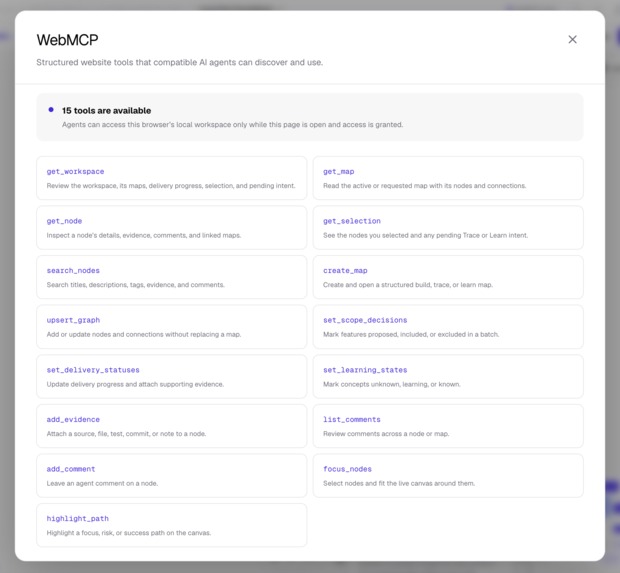
Task: Click 'Review comments across a node or map' text
Action: tap(386, 434)
